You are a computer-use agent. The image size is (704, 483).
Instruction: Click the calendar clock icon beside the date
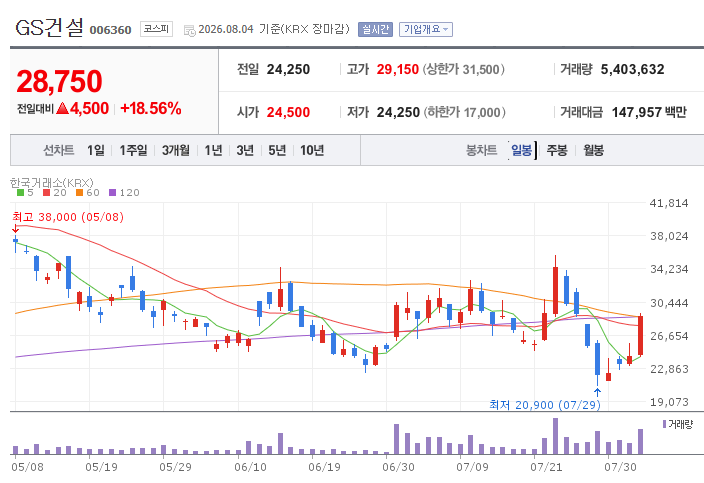click(190, 31)
